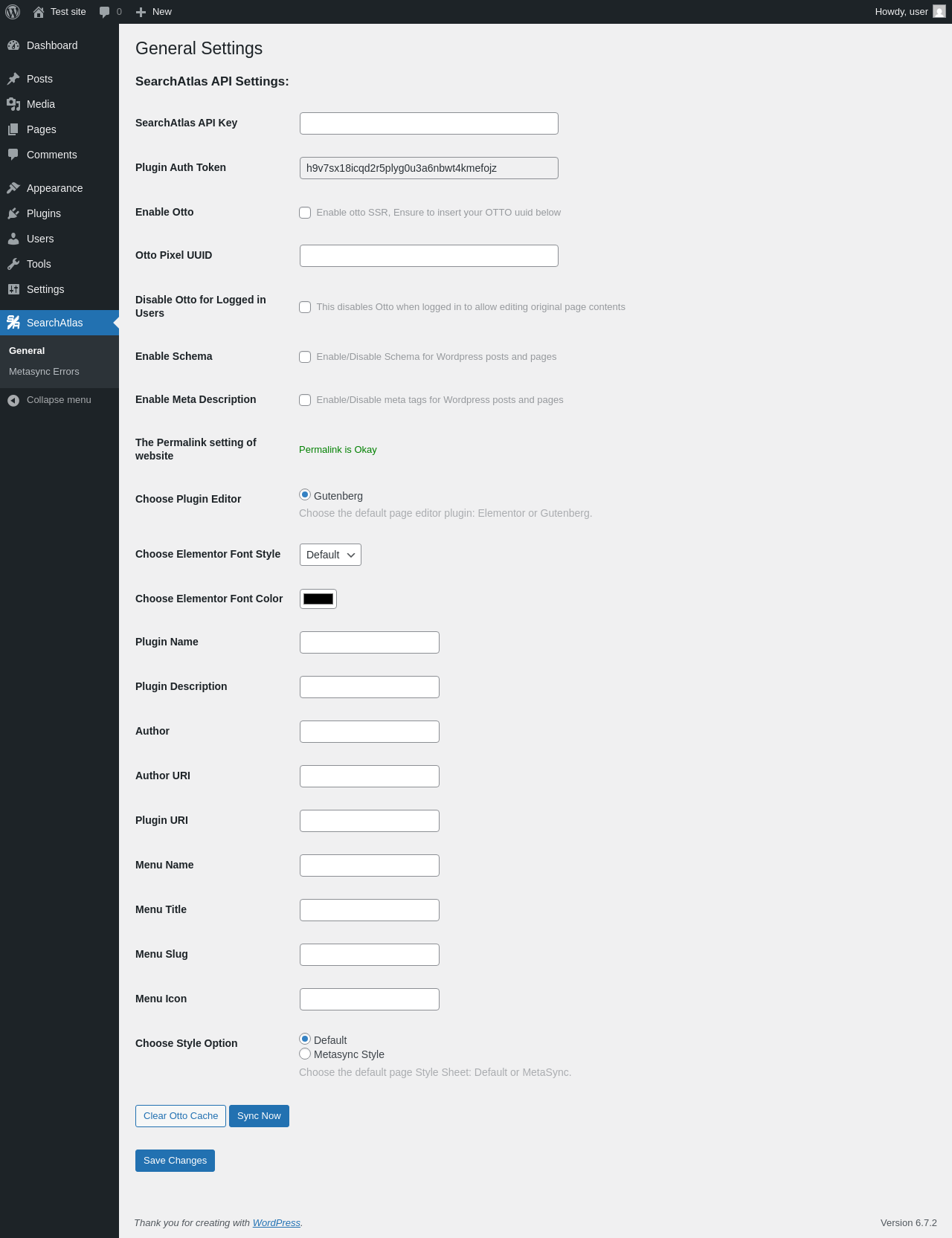The width and height of the screenshot is (952, 1238).
Task: Enable the Otto SSR checkbox
Action: pos(305,213)
